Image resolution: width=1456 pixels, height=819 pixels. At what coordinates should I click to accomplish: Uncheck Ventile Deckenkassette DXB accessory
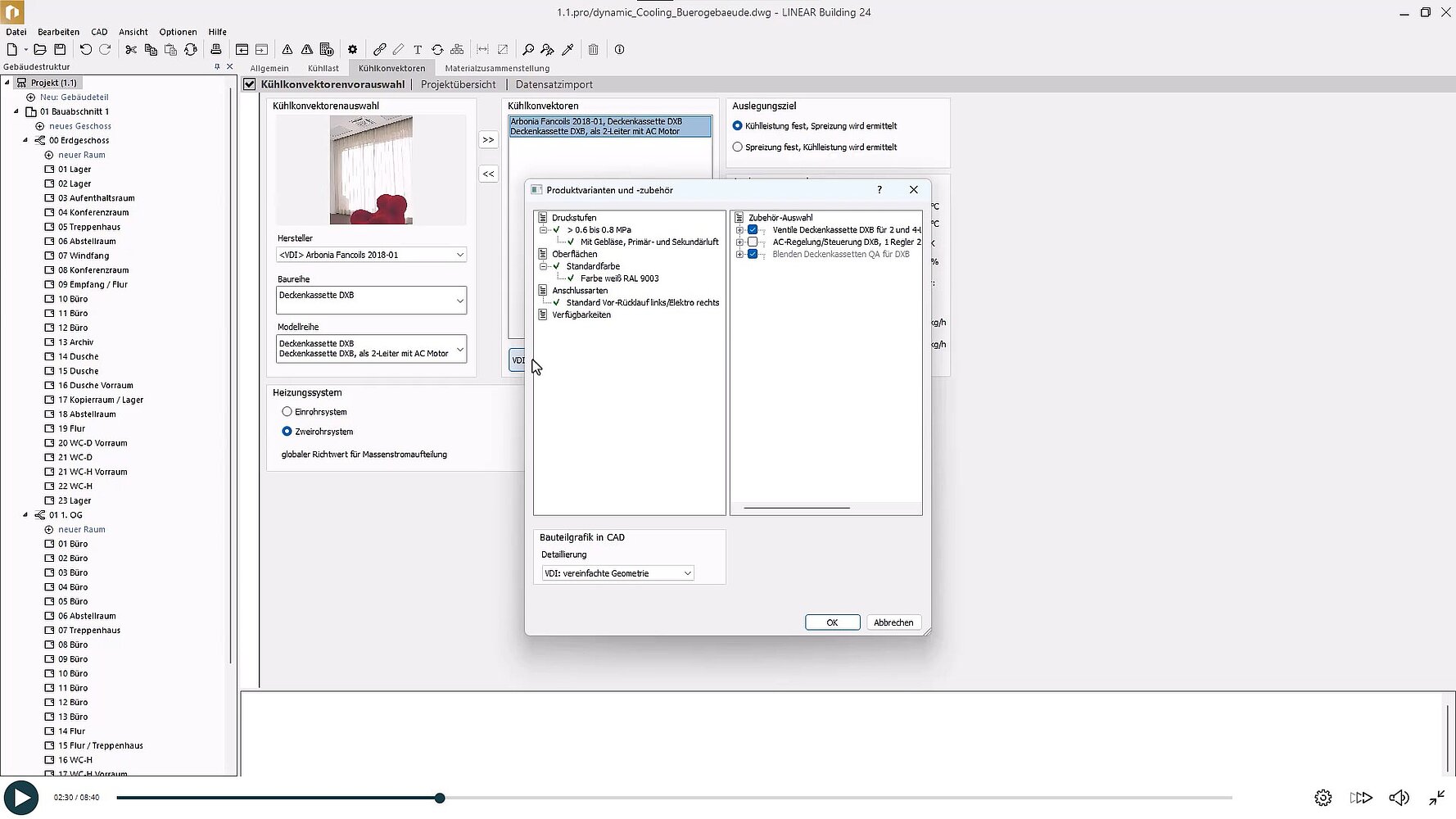click(x=753, y=230)
